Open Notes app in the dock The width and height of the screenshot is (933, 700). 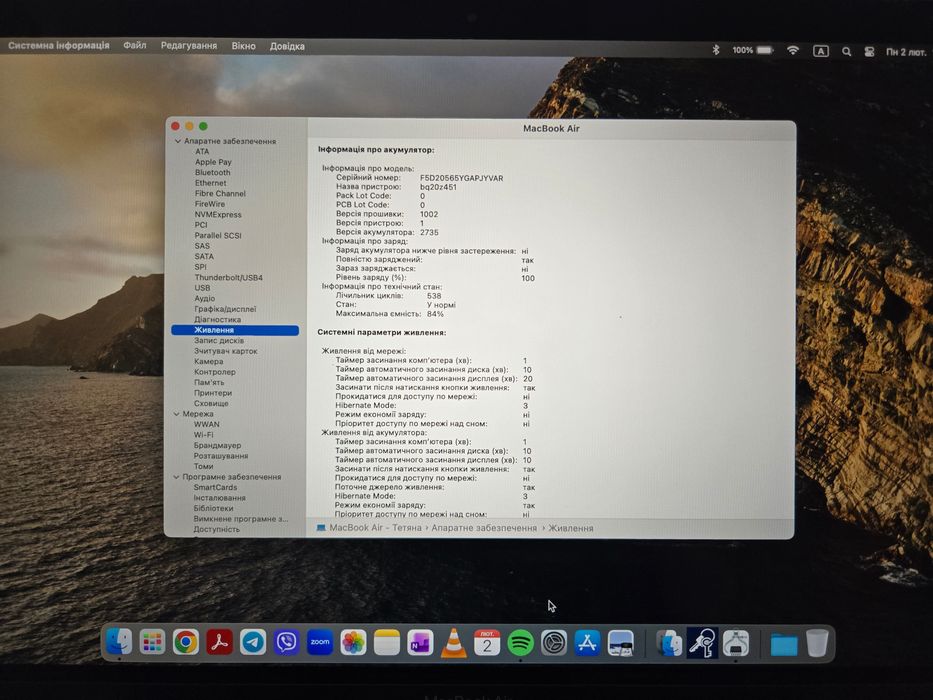click(x=387, y=643)
